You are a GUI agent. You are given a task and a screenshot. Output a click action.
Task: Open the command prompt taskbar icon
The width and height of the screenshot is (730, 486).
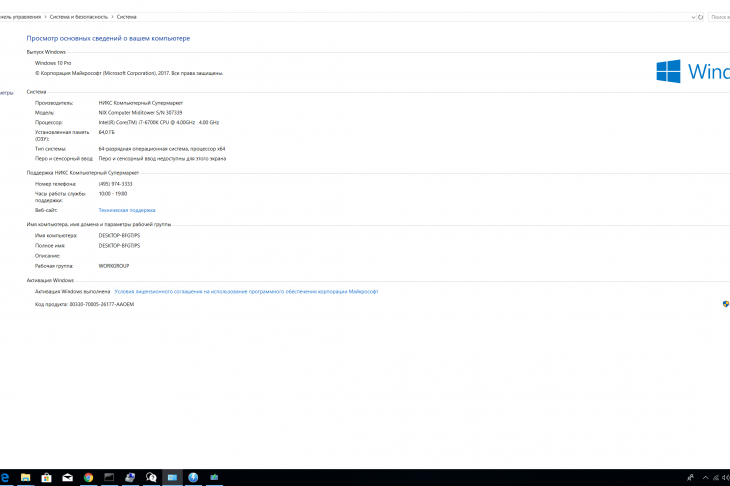click(109, 477)
